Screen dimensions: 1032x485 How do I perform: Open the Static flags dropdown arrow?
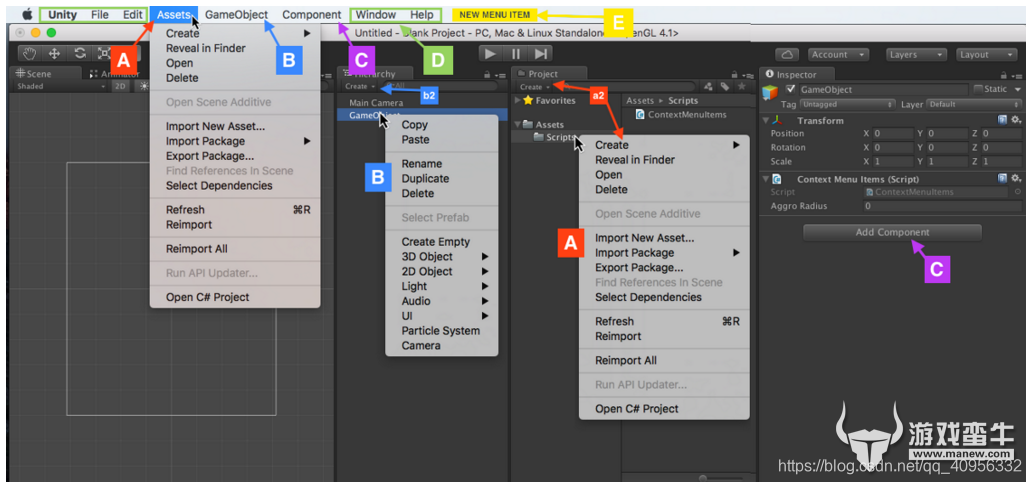tap(1017, 89)
